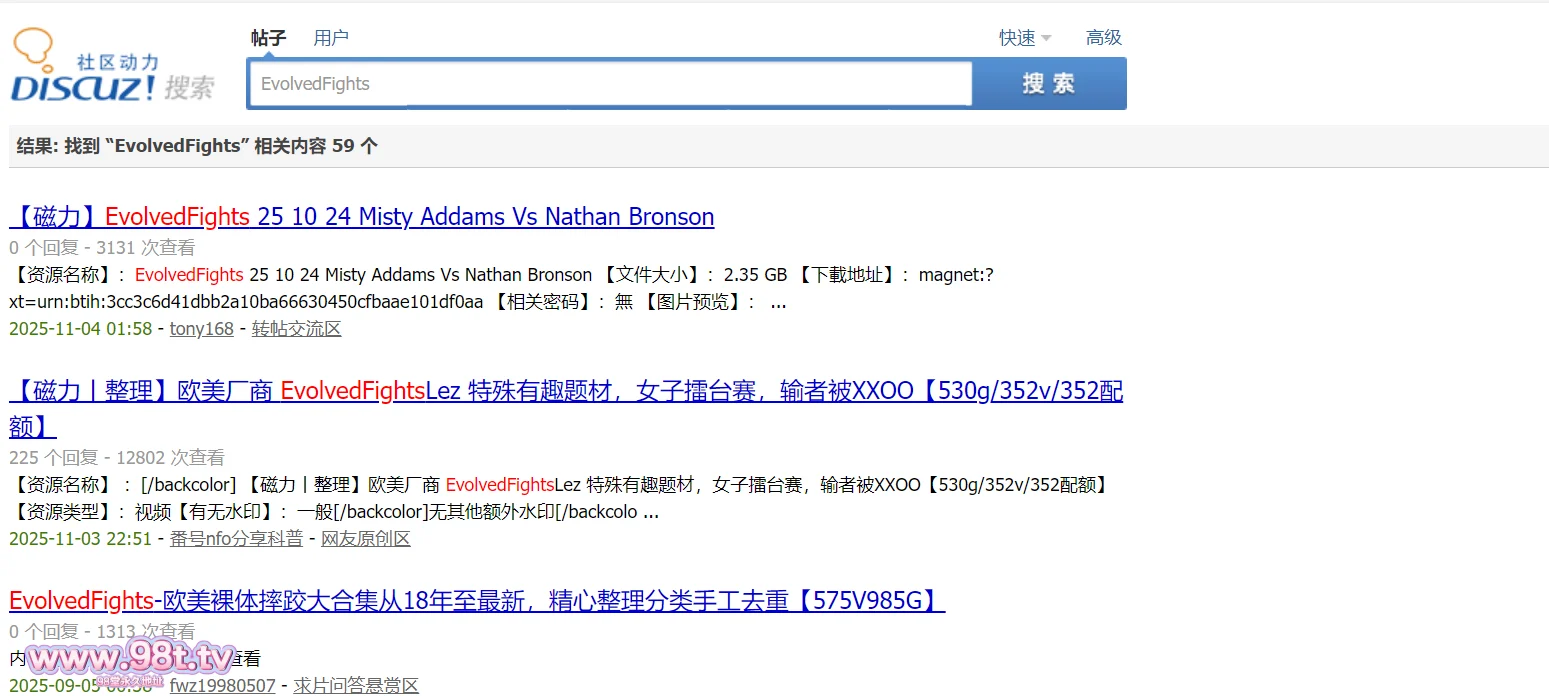1549x696 pixels.
Task: Go to the 求片问答悬赏区 forum
Action: click(356, 686)
